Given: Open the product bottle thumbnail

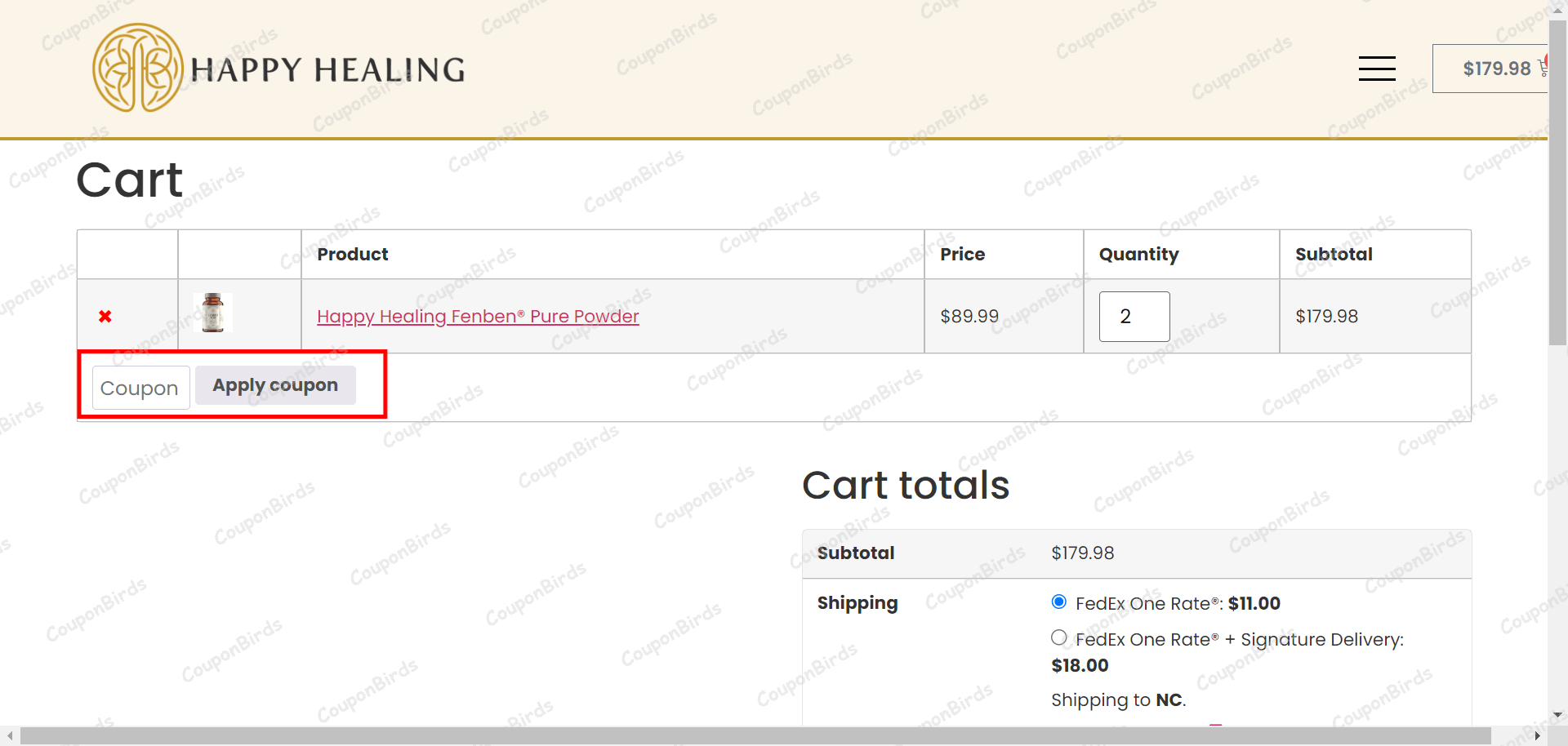Looking at the screenshot, I should click(213, 313).
